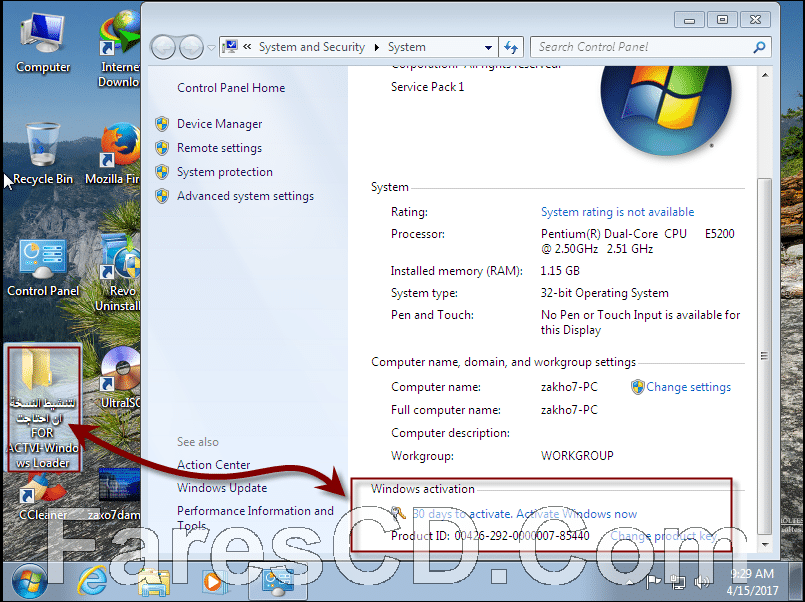Open Remote settings
805x602 pixels.
[220, 148]
